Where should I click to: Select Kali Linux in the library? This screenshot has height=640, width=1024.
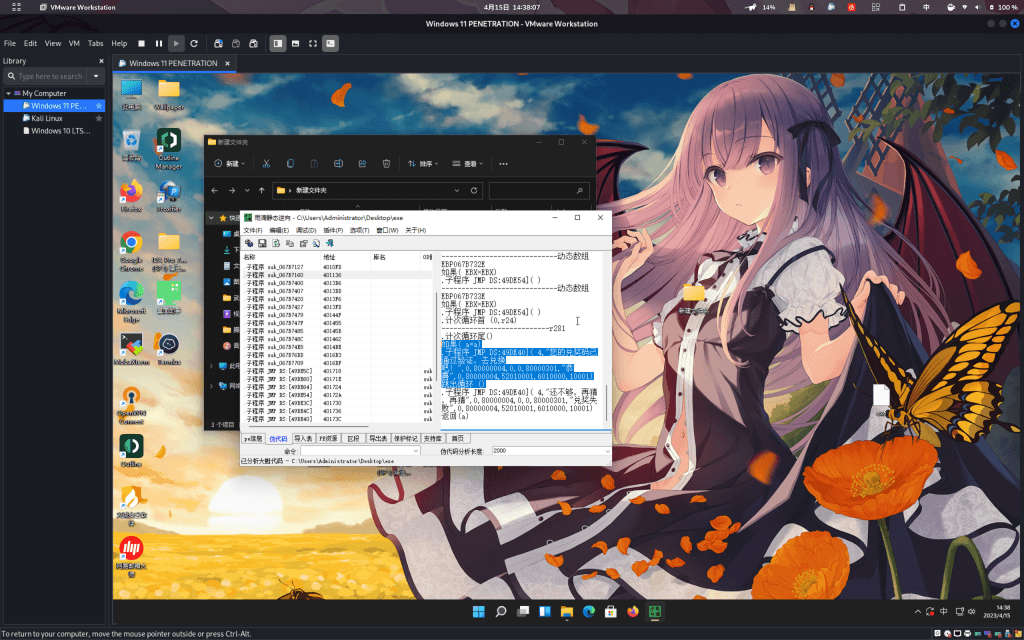[47, 118]
